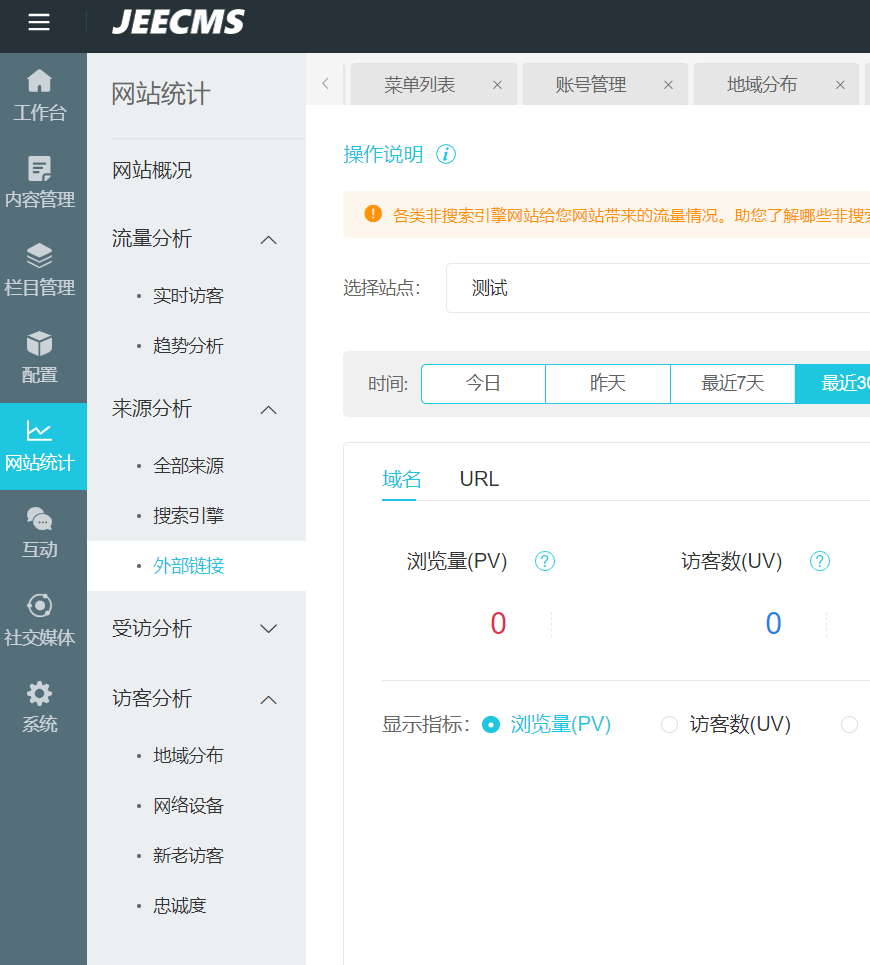Open the 工作台 home icon
This screenshot has width=870, height=965.
39,81
